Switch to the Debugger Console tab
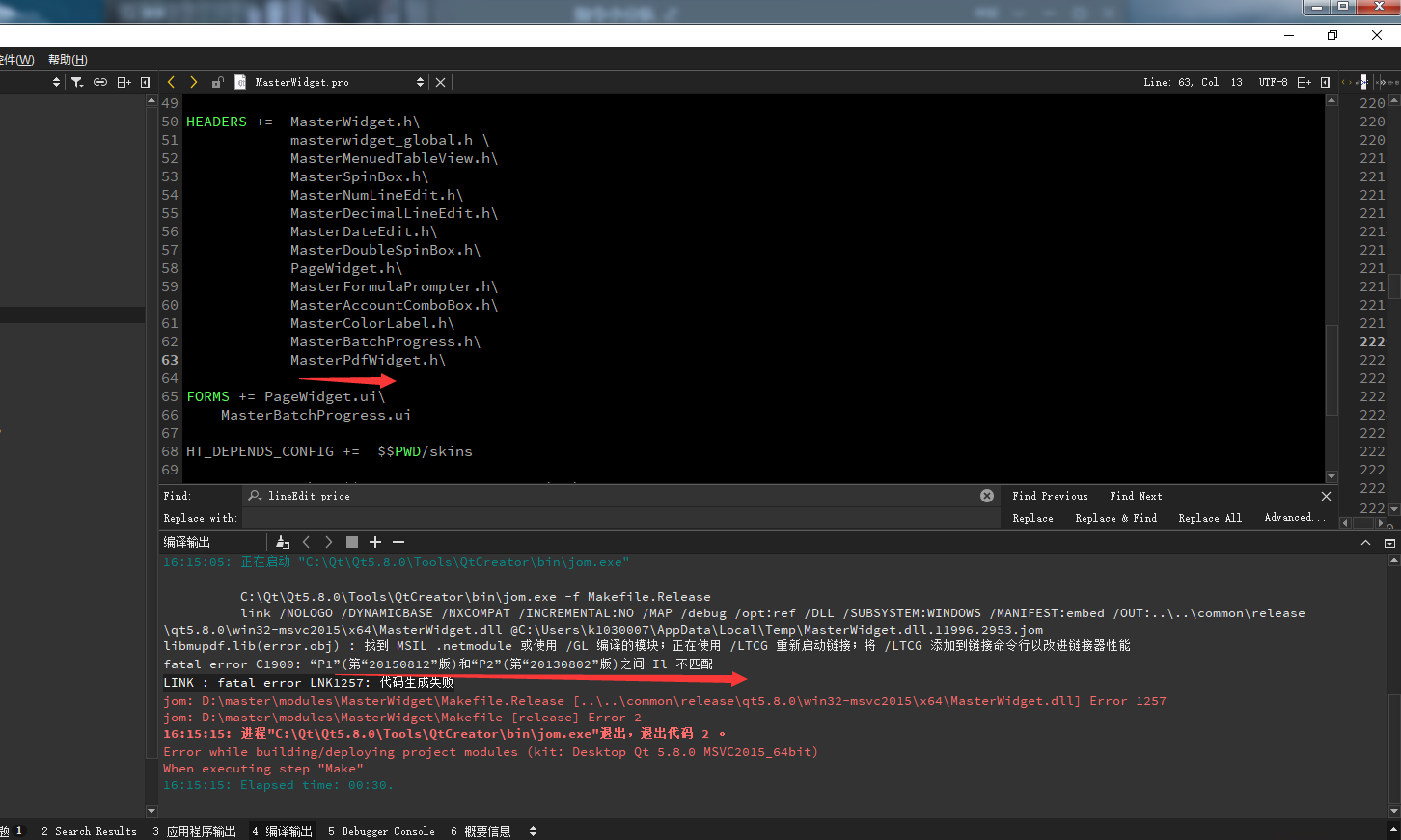The width and height of the screenshot is (1401, 840). click(x=381, y=830)
